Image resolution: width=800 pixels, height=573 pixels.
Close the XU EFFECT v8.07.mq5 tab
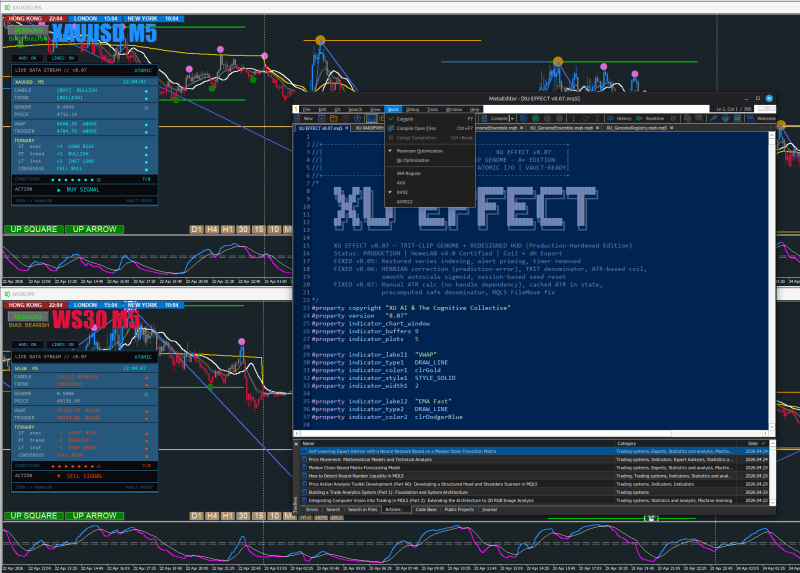coord(346,128)
